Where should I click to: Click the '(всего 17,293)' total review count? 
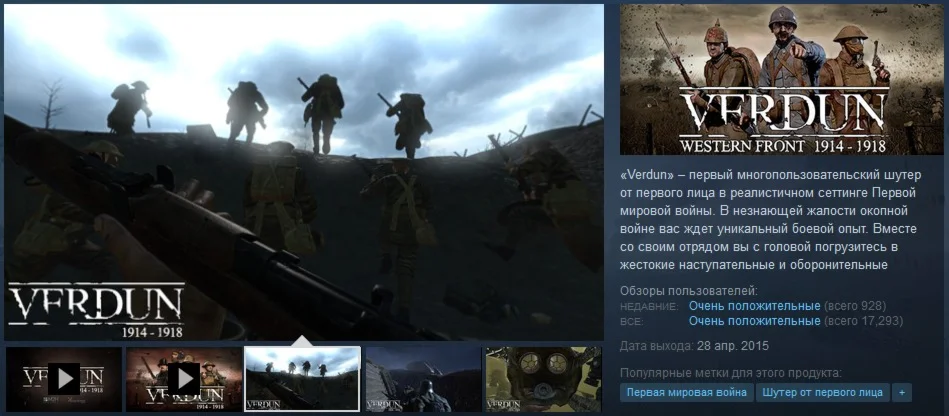[x=864, y=320]
